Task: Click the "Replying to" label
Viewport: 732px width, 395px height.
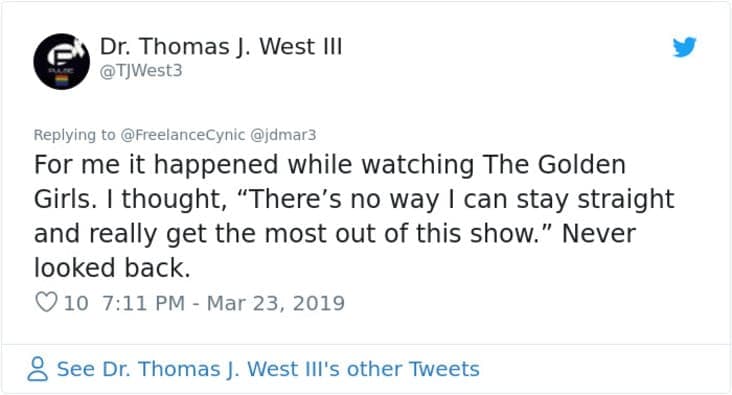Action: 74,135
